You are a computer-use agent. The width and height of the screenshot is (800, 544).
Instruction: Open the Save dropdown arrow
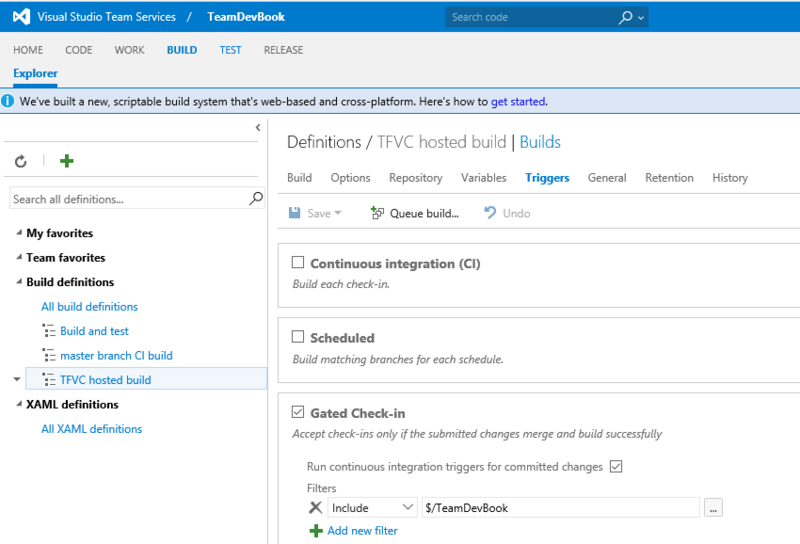click(x=338, y=213)
